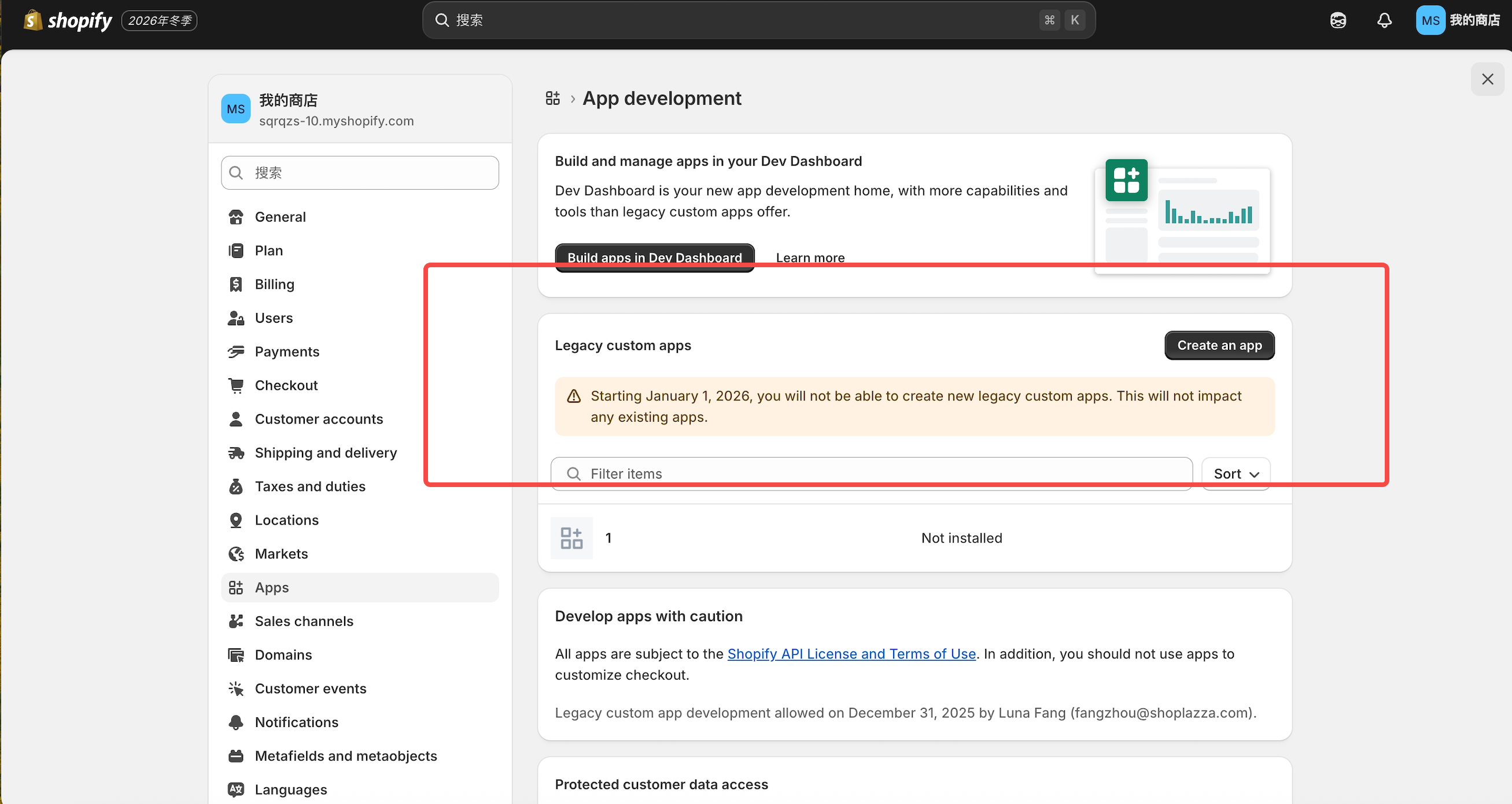Select General in settings menu
Screen dimensions: 1512x804
[x=280, y=217]
